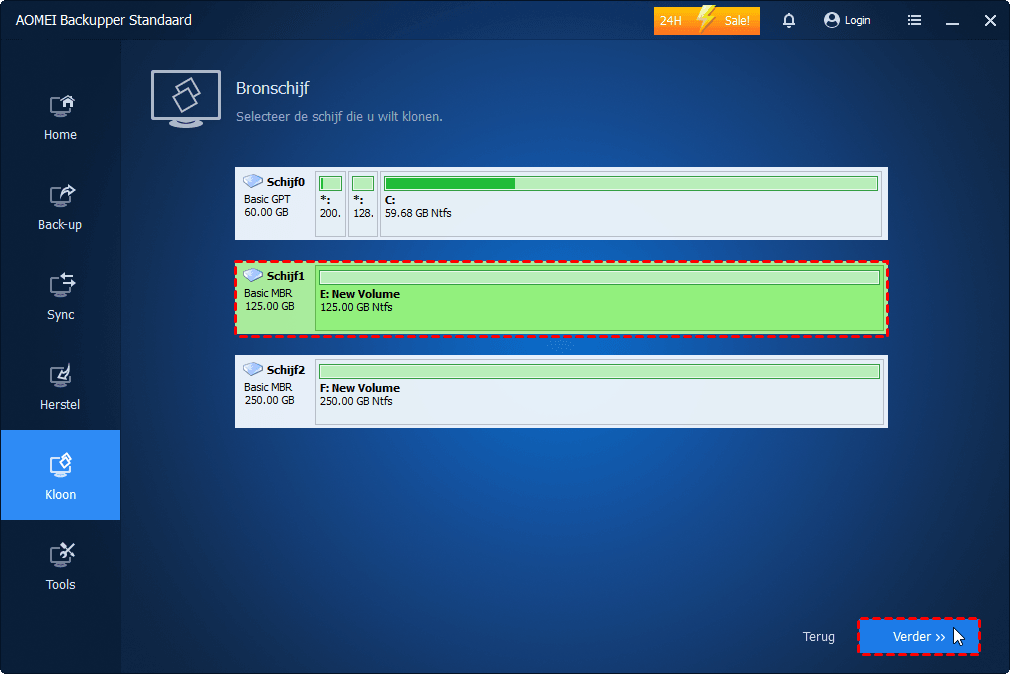Go to the Sync section
The height and width of the screenshot is (674, 1010).
[x=61, y=298]
